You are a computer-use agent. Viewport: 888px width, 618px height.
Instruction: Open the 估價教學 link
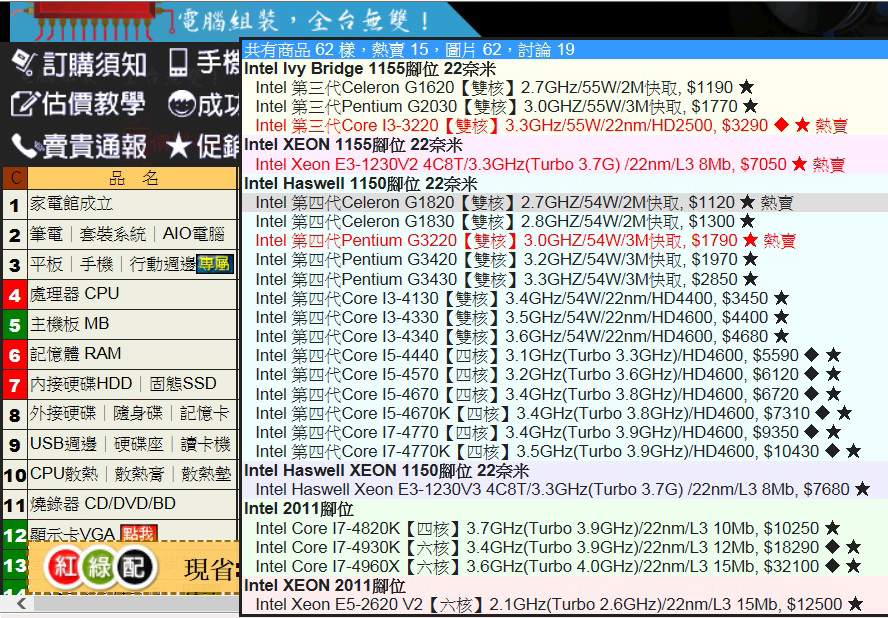click(x=93, y=105)
